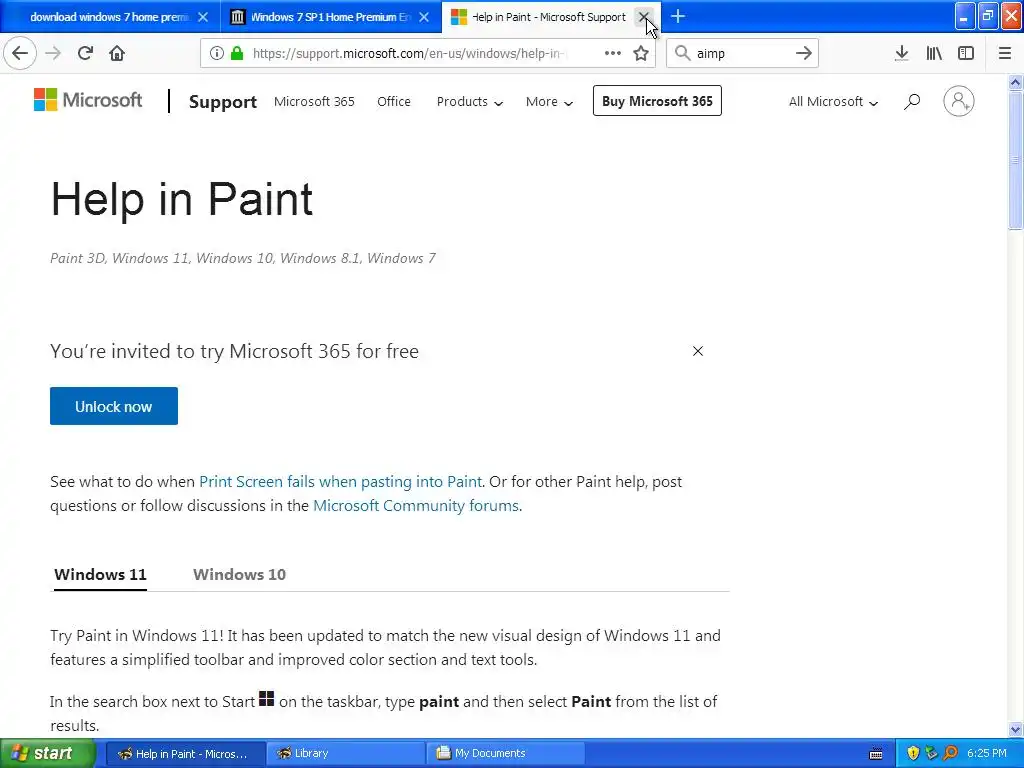Open the Library bookshelf icon
This screenshot has height=768, width=1024.
pyautogui.click(x=934, y=53)
